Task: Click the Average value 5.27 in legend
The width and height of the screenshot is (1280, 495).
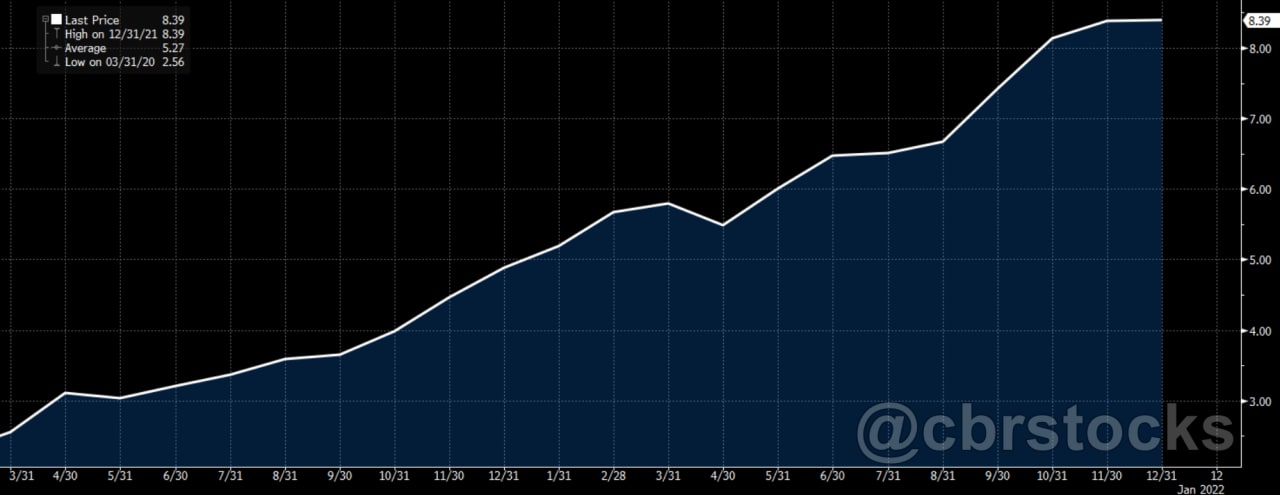Action: pyautogui.click(x=173, y=48)
